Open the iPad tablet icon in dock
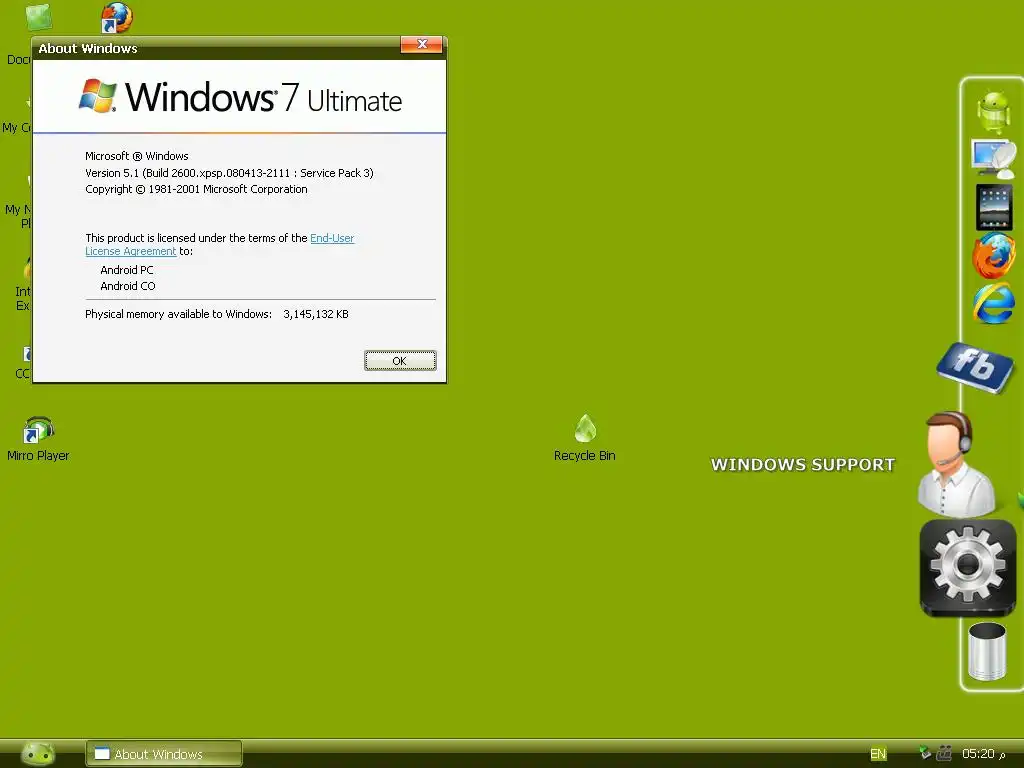Screen dimensions: 1024x768 [994, 207]
